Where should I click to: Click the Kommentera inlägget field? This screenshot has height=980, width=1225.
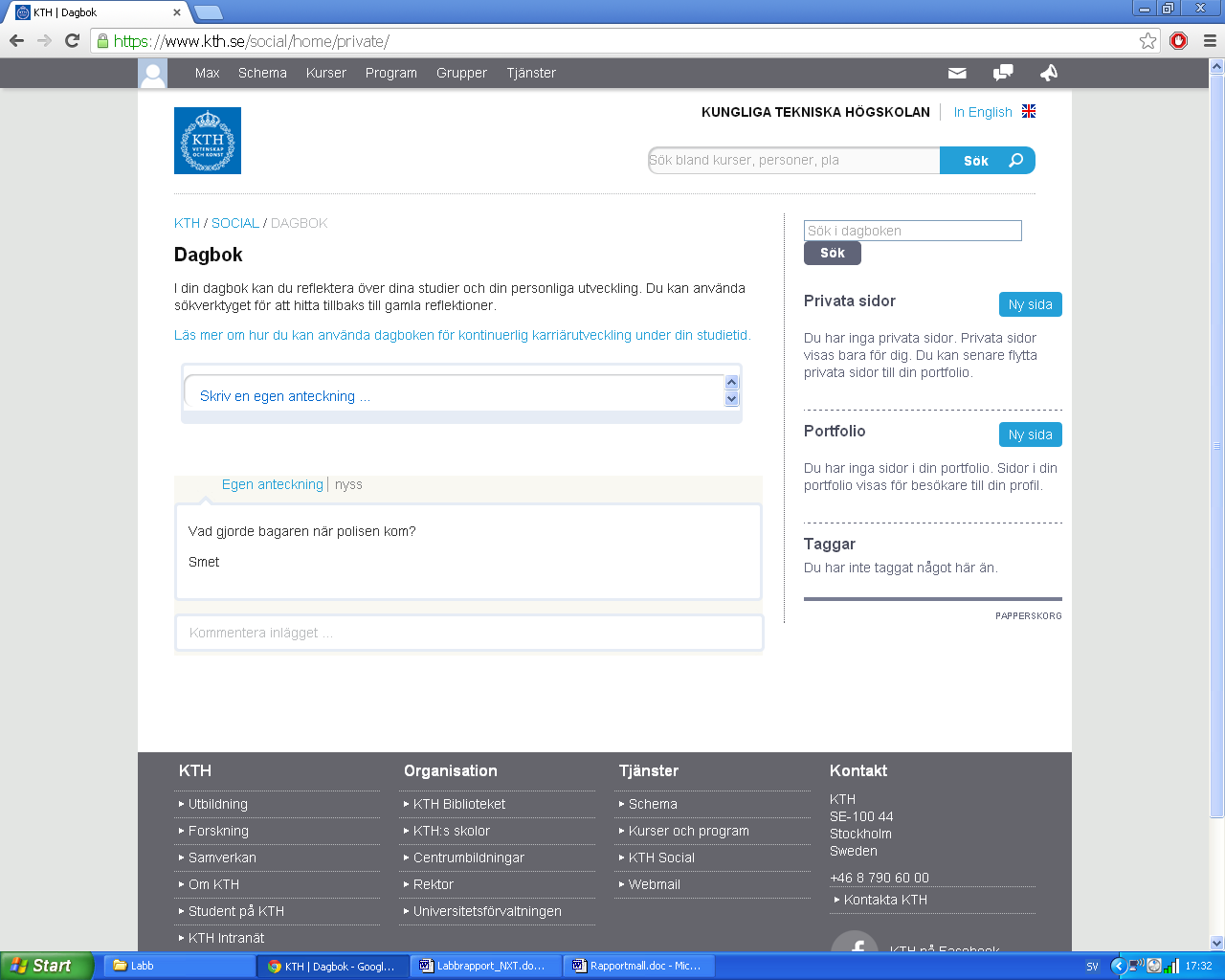coord(469,633)
